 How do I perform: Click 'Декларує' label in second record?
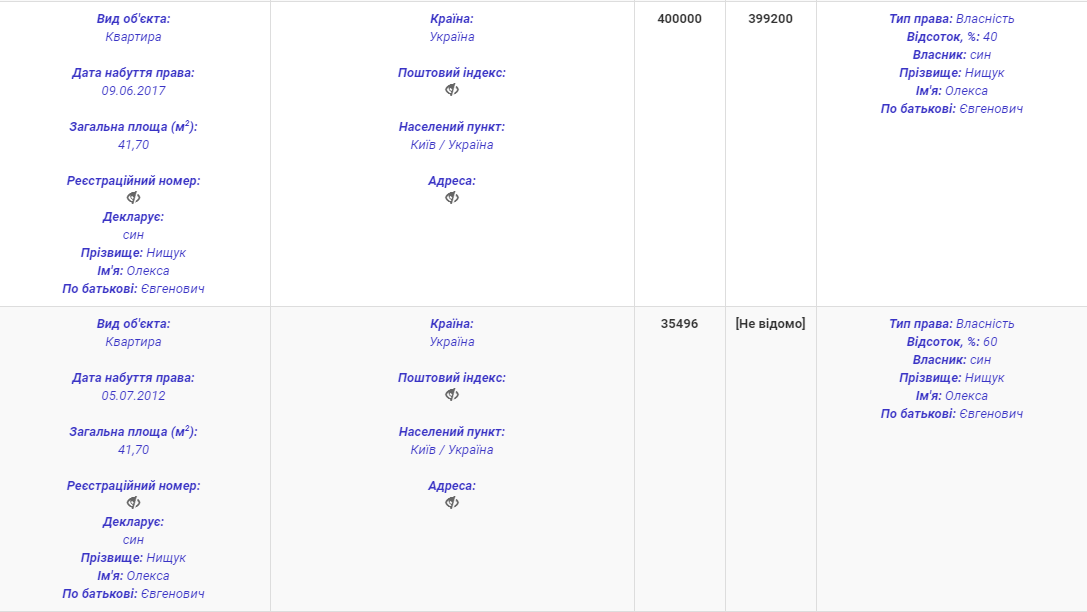133,522
